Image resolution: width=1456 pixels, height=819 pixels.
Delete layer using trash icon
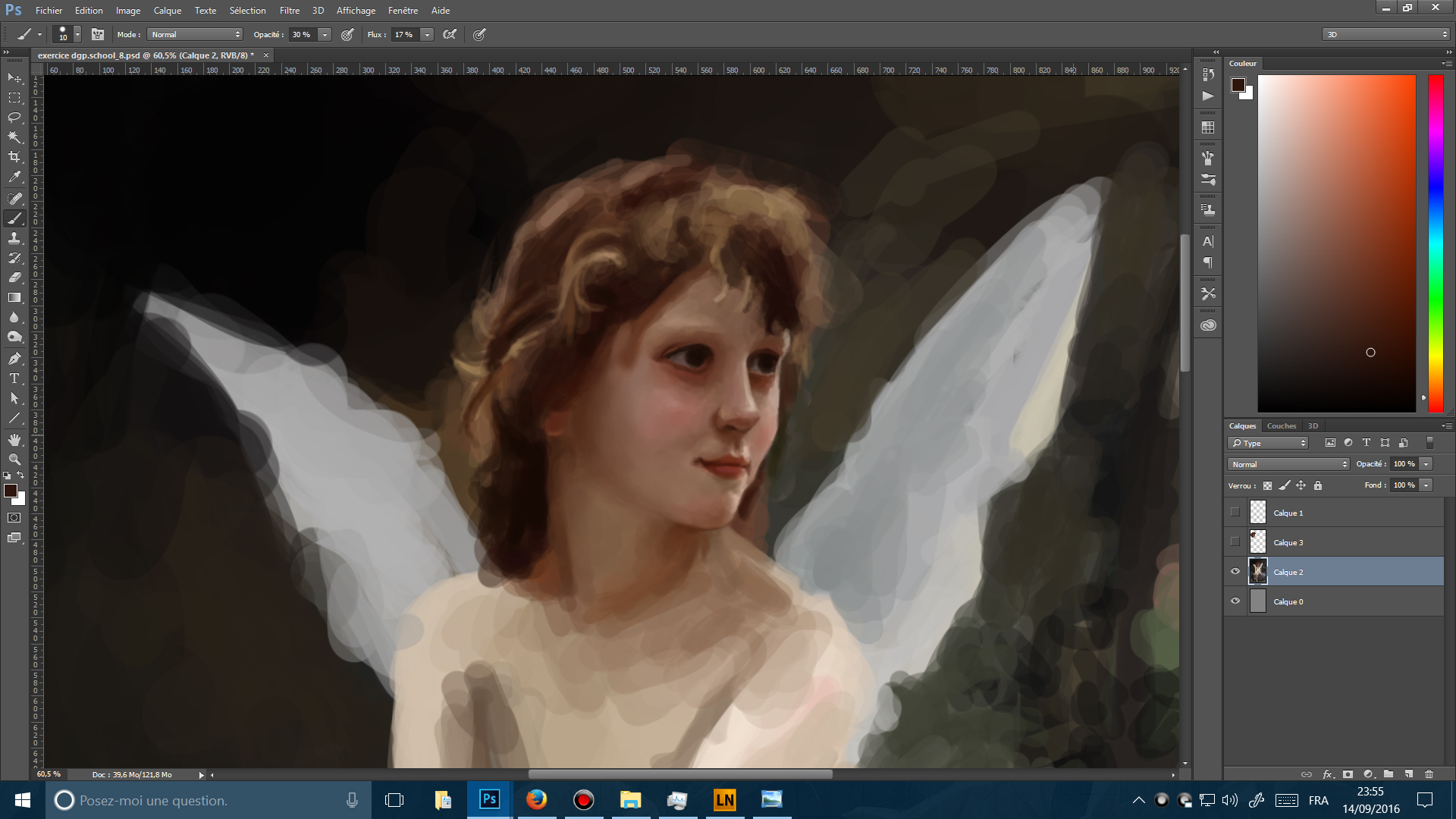[x=1429, y=774]
